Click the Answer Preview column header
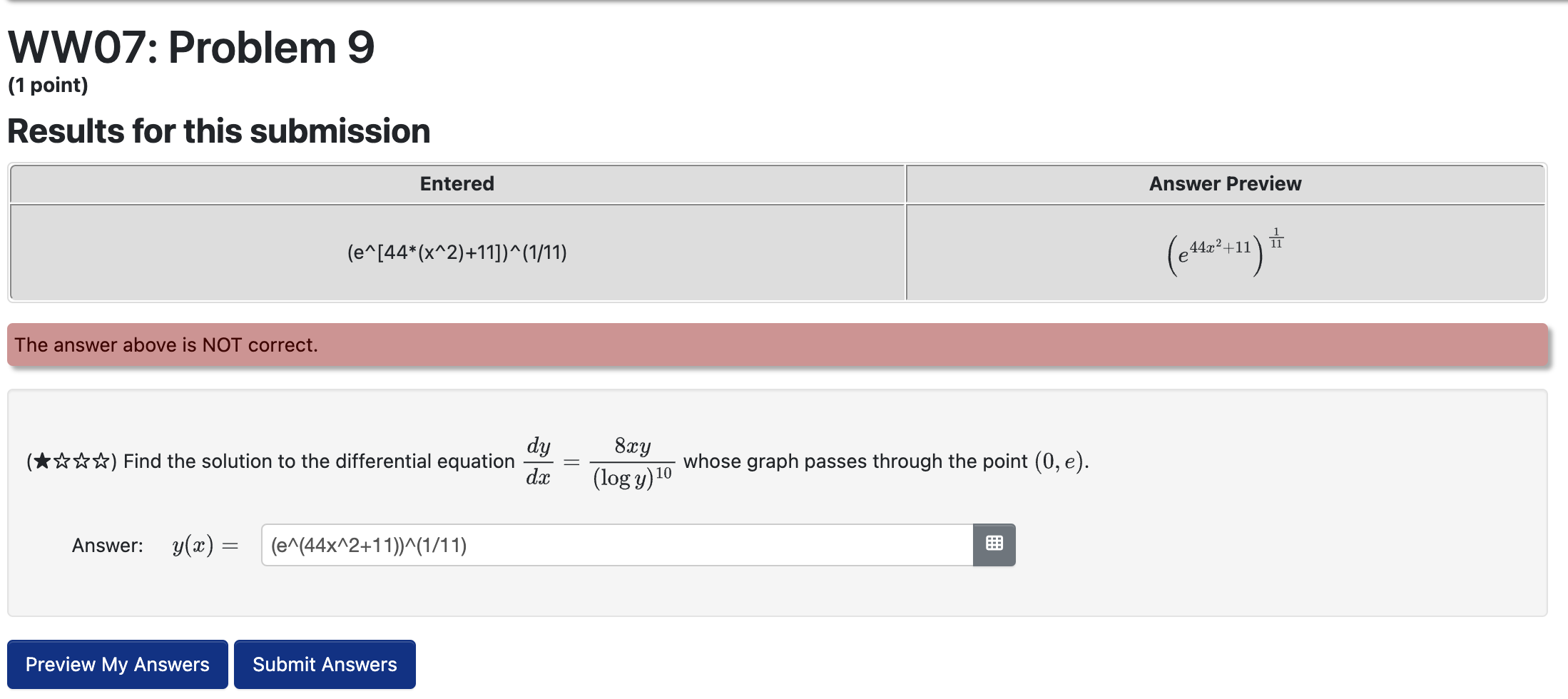Image resolution: width=1568 pixels, height=699 pixels. click(x=1223, y=183)
